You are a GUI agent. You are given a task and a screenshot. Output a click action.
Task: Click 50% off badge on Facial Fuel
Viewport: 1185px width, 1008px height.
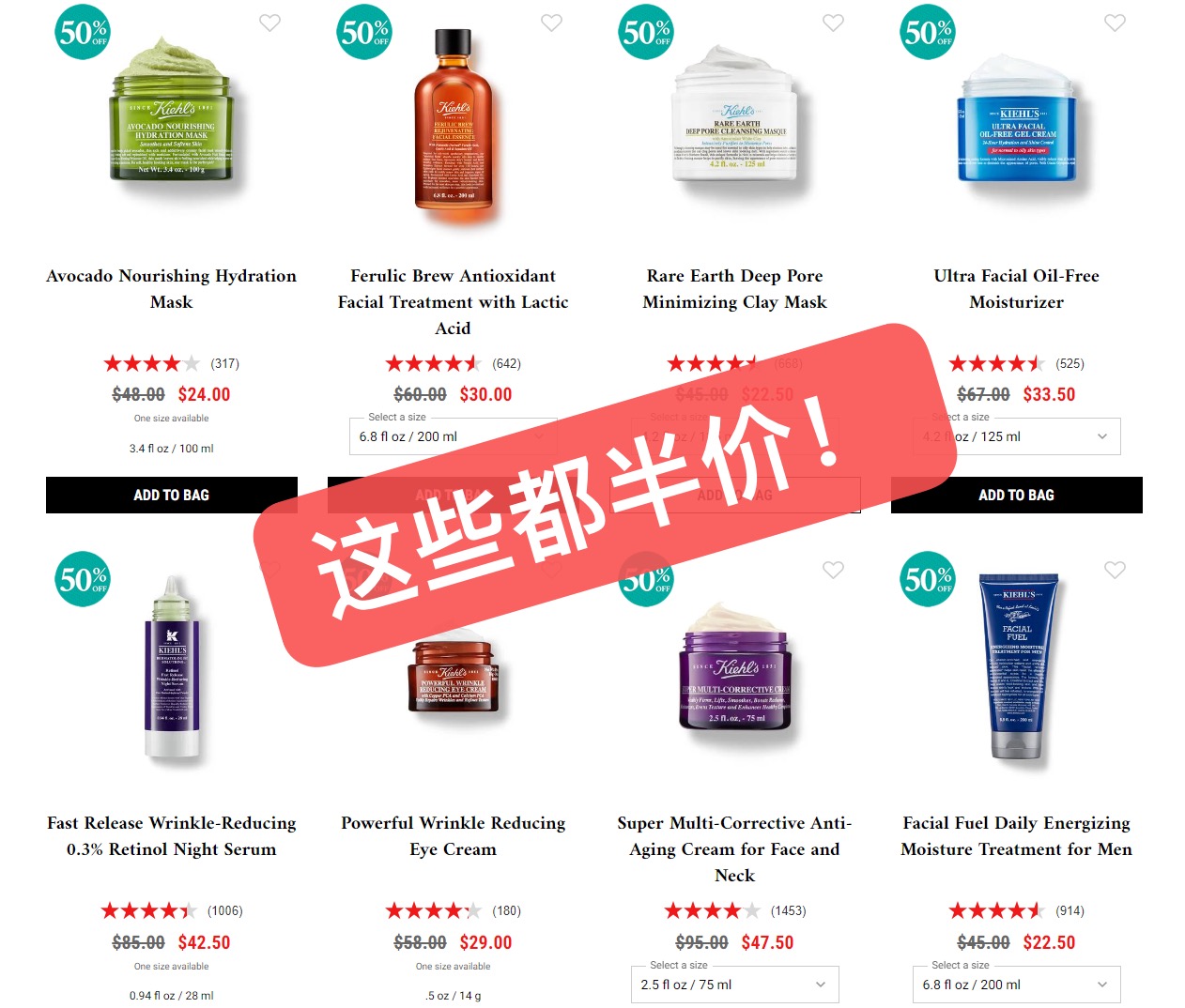click(928, 579)
